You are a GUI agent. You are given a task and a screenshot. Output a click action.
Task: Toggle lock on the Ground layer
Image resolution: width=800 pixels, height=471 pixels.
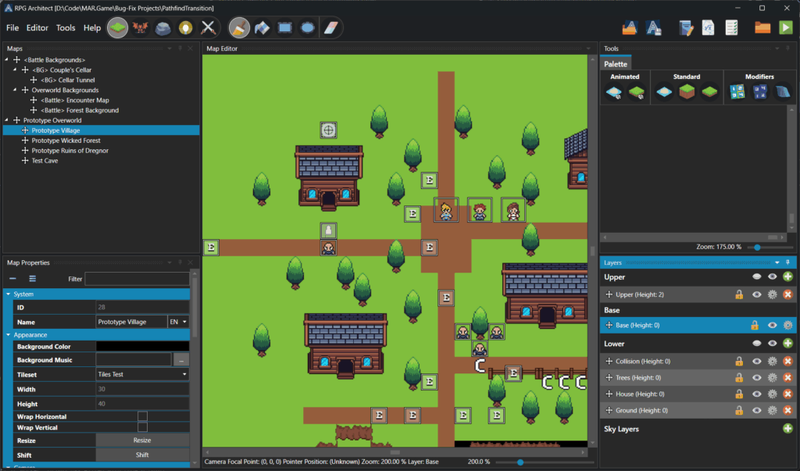point(739,411)
